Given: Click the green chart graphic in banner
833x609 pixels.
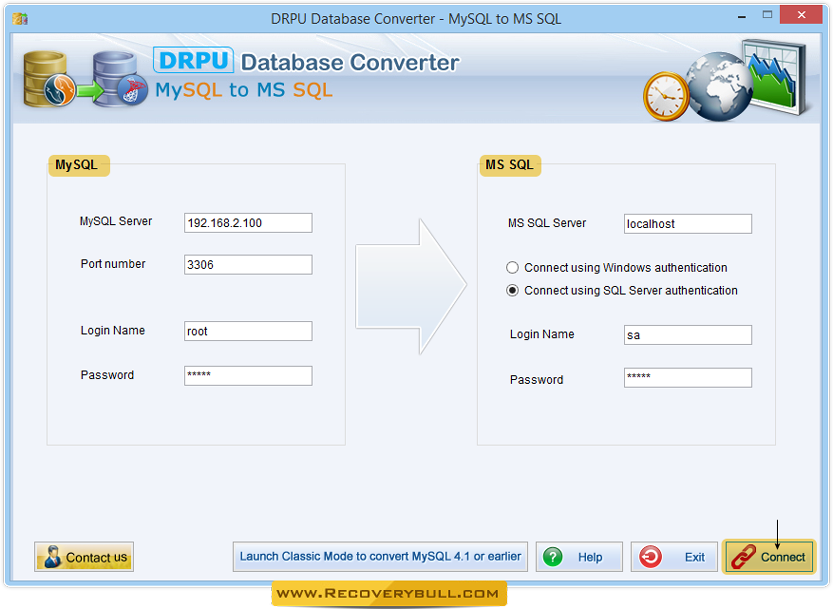Looking at the screenshot, I should (776, 77).
